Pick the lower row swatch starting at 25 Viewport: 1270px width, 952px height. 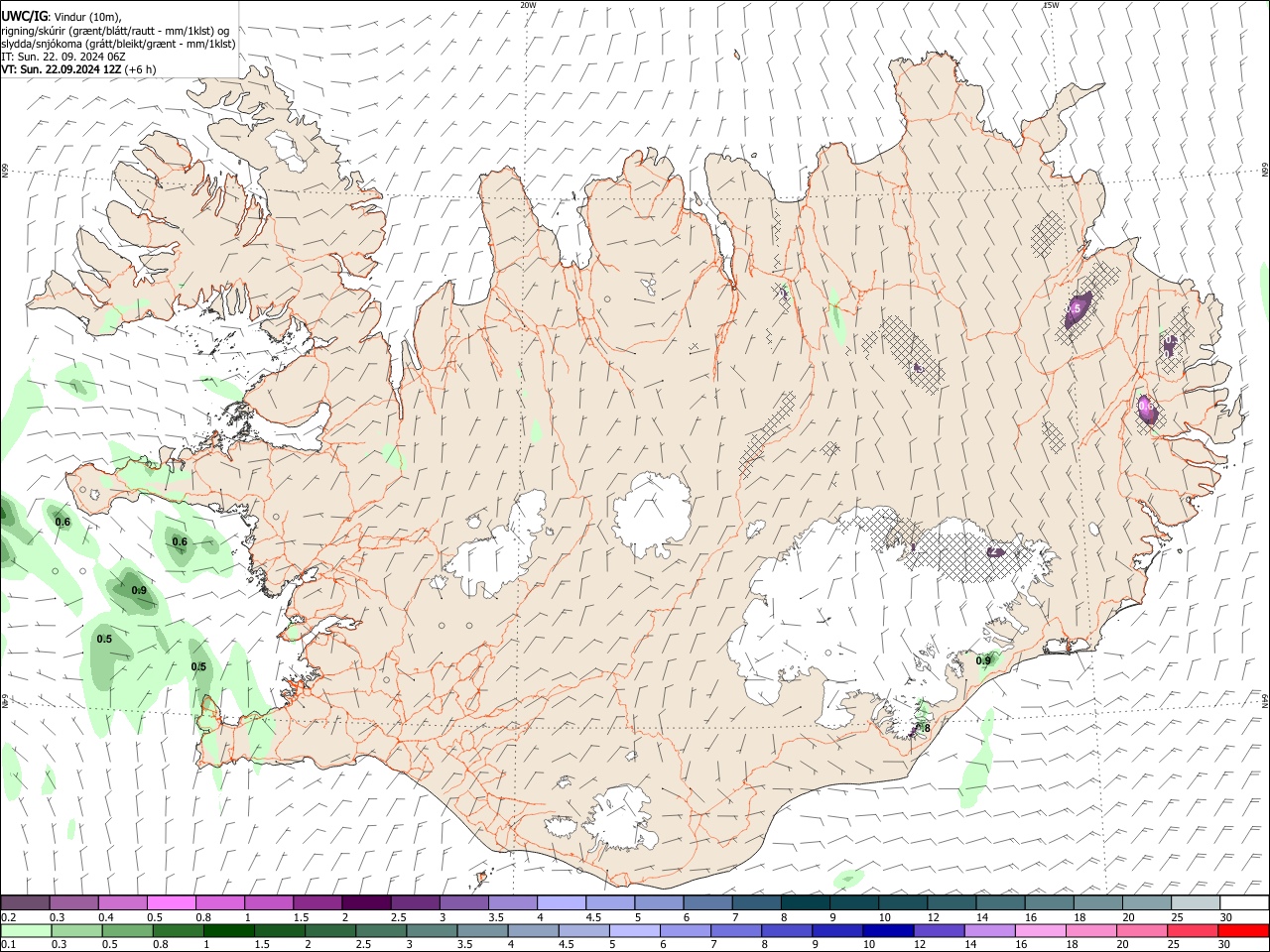(x=1193, y=930)
